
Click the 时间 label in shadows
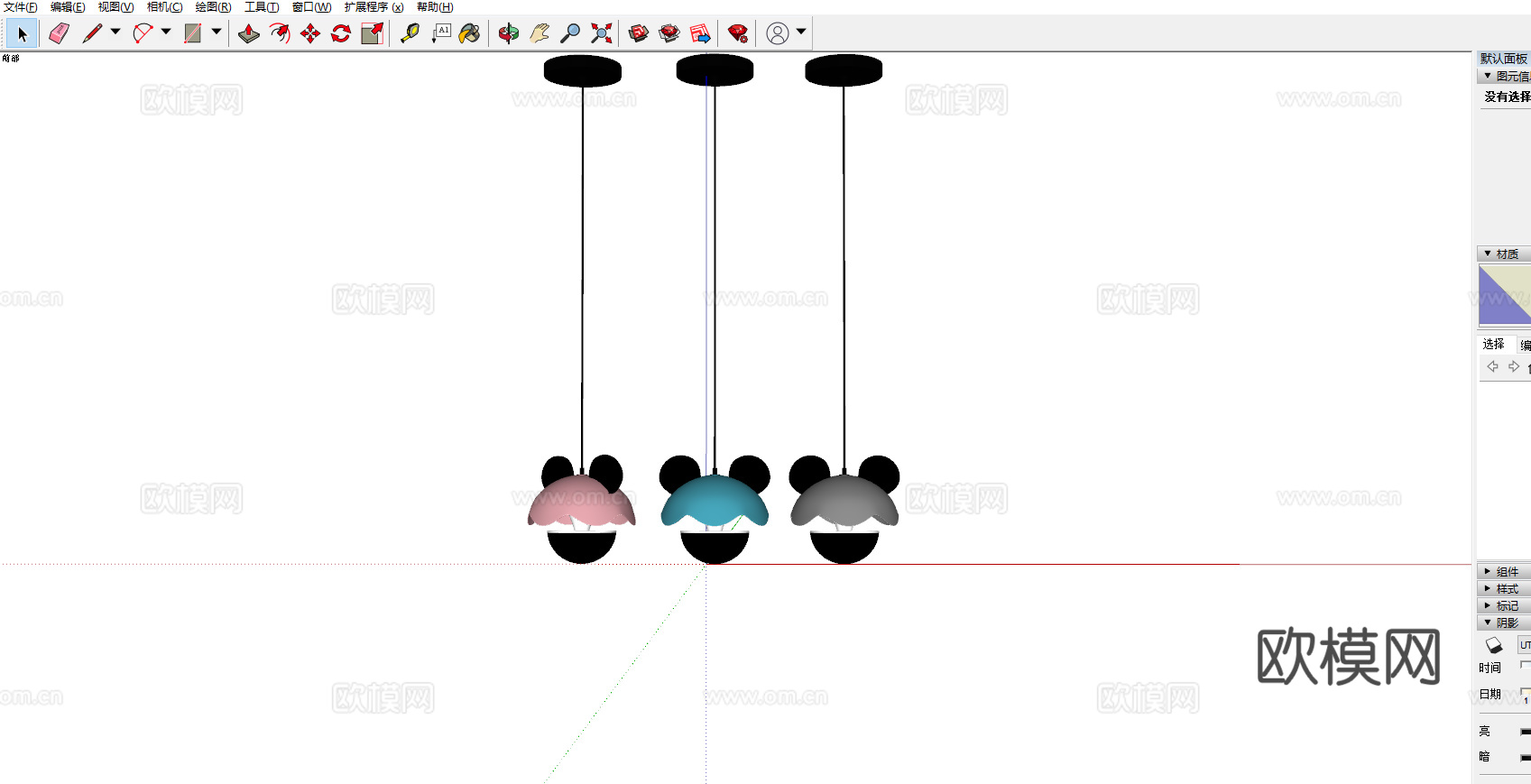pos(1490,668)
